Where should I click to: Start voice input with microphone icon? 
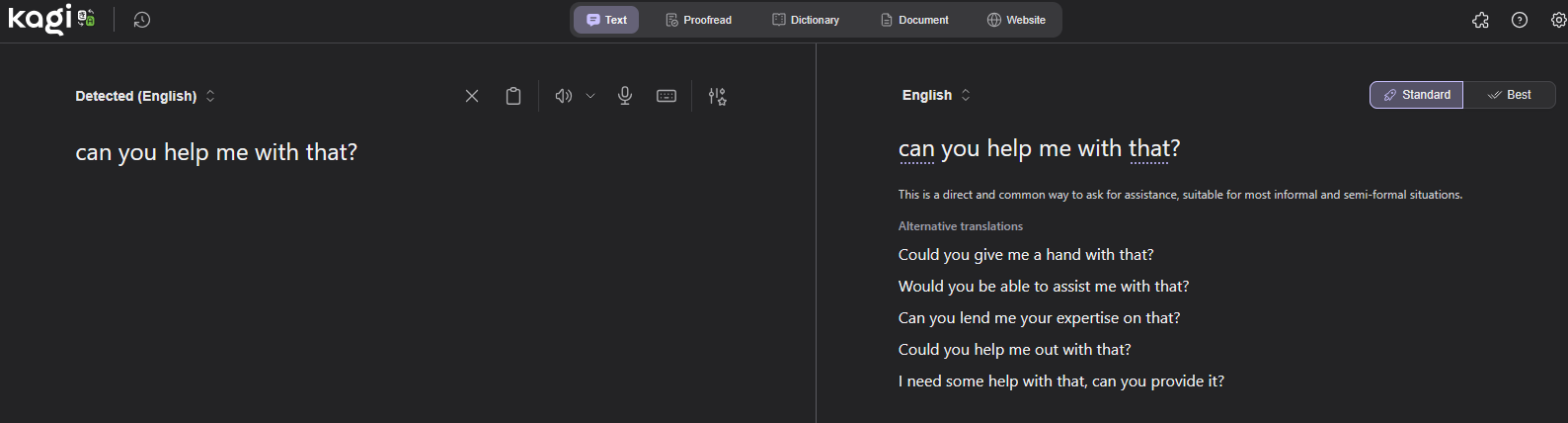[625, 96]
